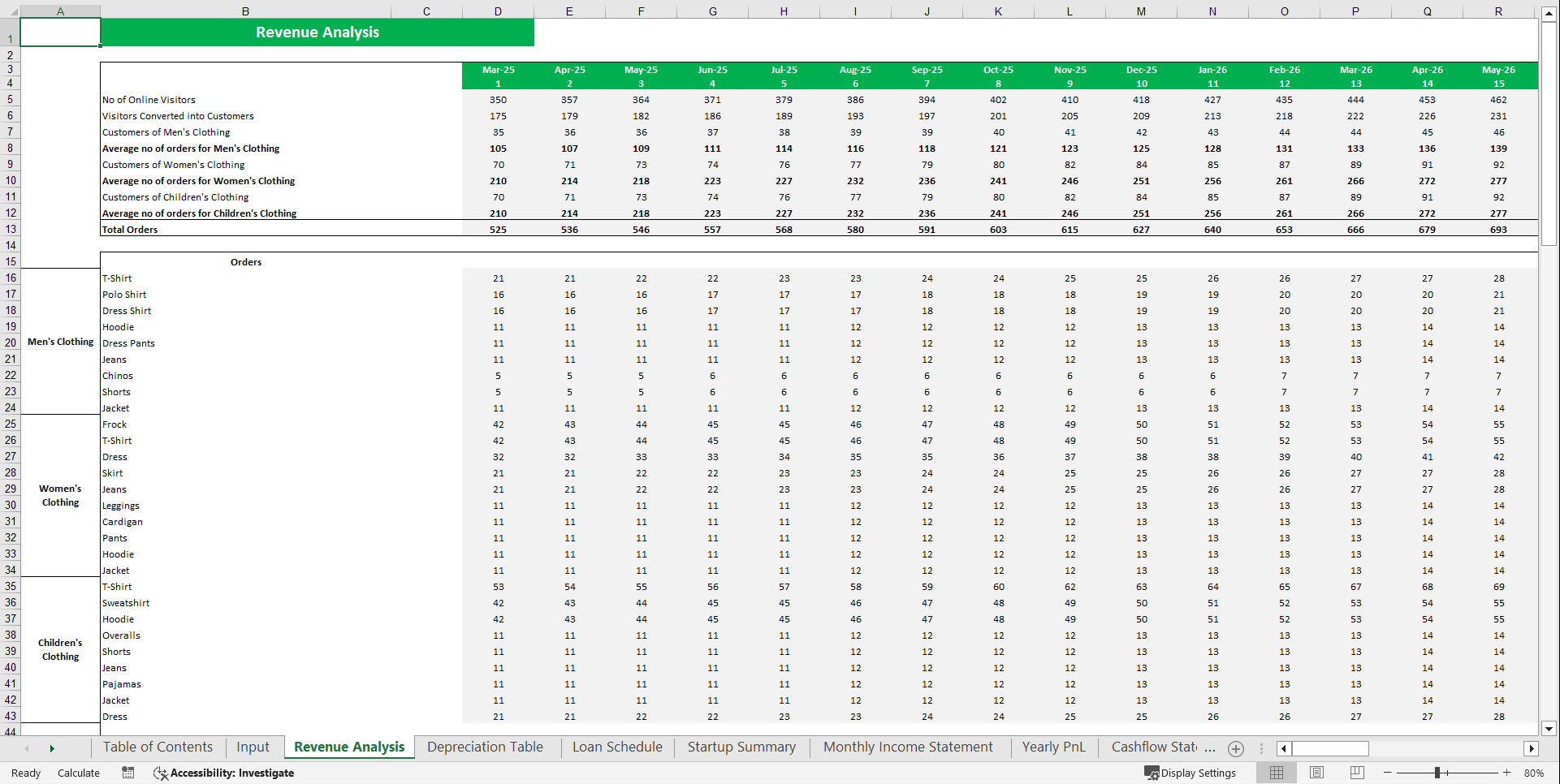This screenshot has width=1560, height=784.
Task: Click the next-sheet navigation arrow
Action: [52, 747]
